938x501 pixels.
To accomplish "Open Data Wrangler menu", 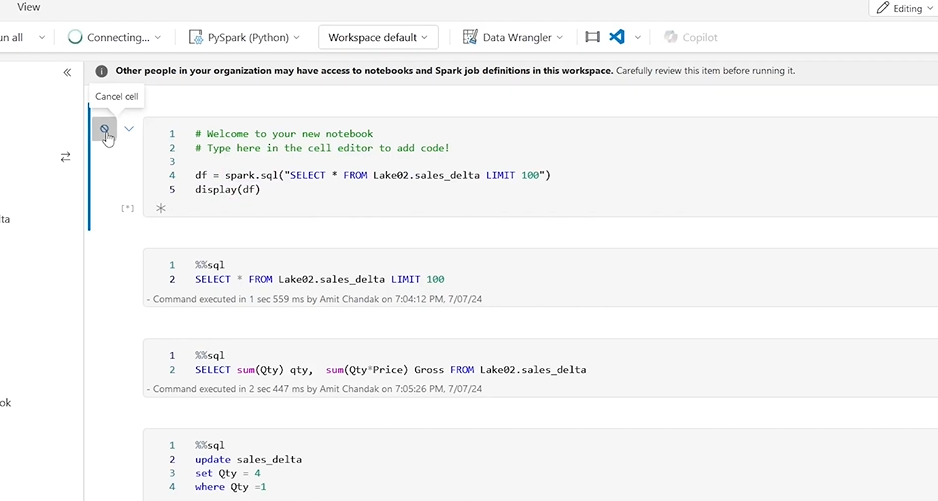I will (x=513, y=37).
